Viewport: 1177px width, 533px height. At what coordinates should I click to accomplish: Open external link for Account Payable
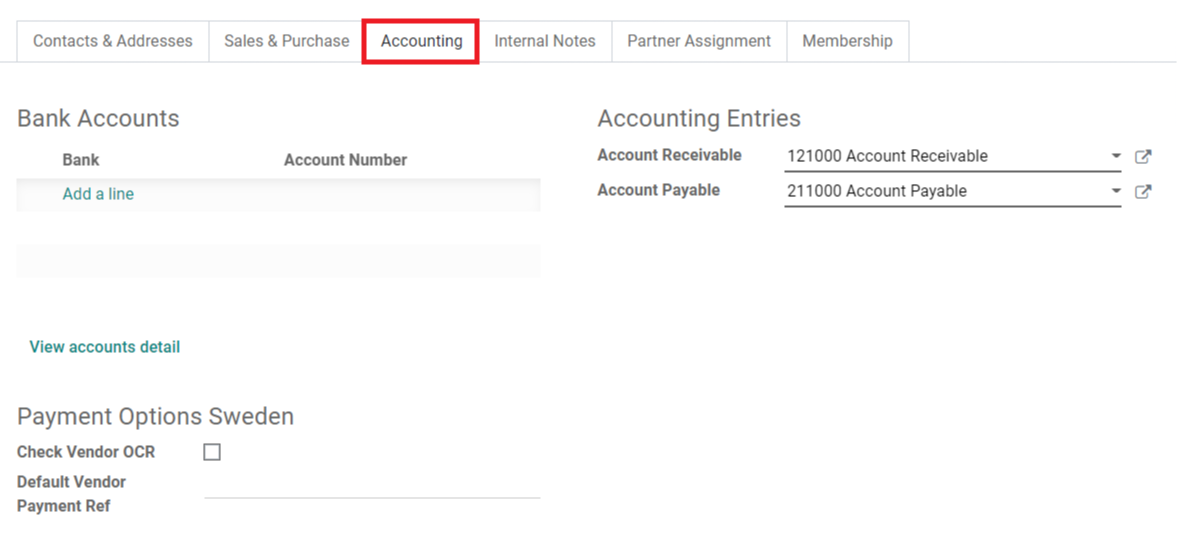pos(1143,192)
